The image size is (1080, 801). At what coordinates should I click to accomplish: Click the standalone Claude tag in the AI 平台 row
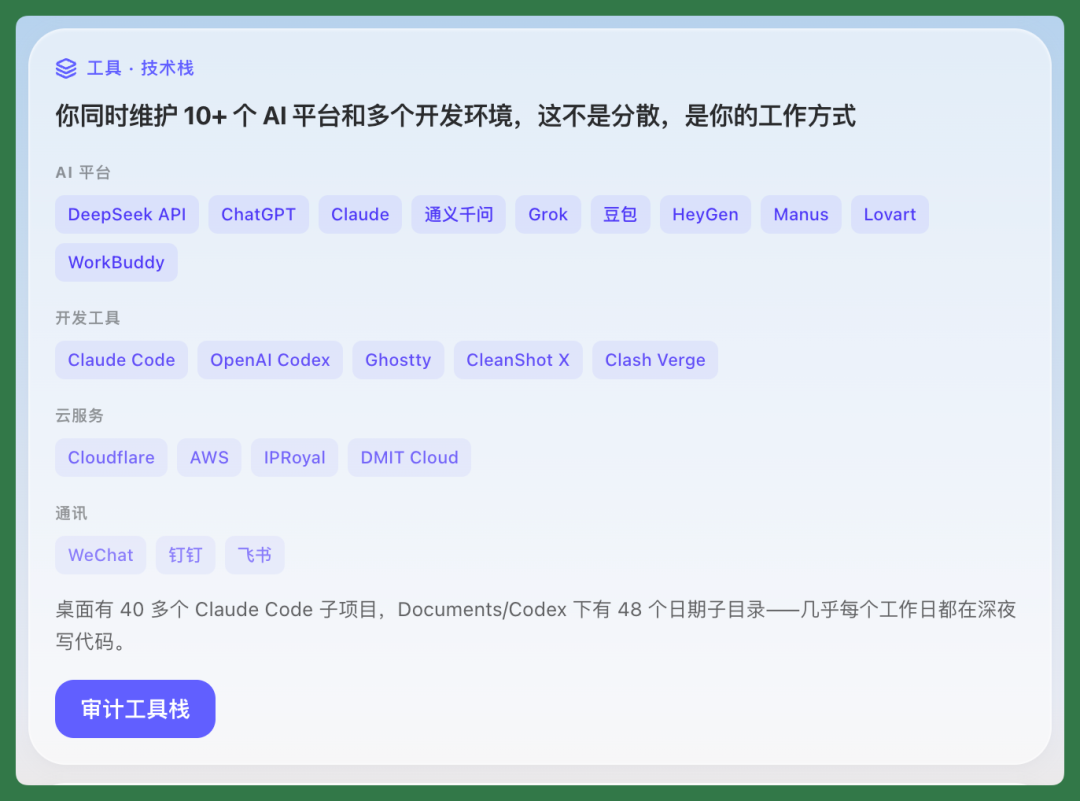360,214
